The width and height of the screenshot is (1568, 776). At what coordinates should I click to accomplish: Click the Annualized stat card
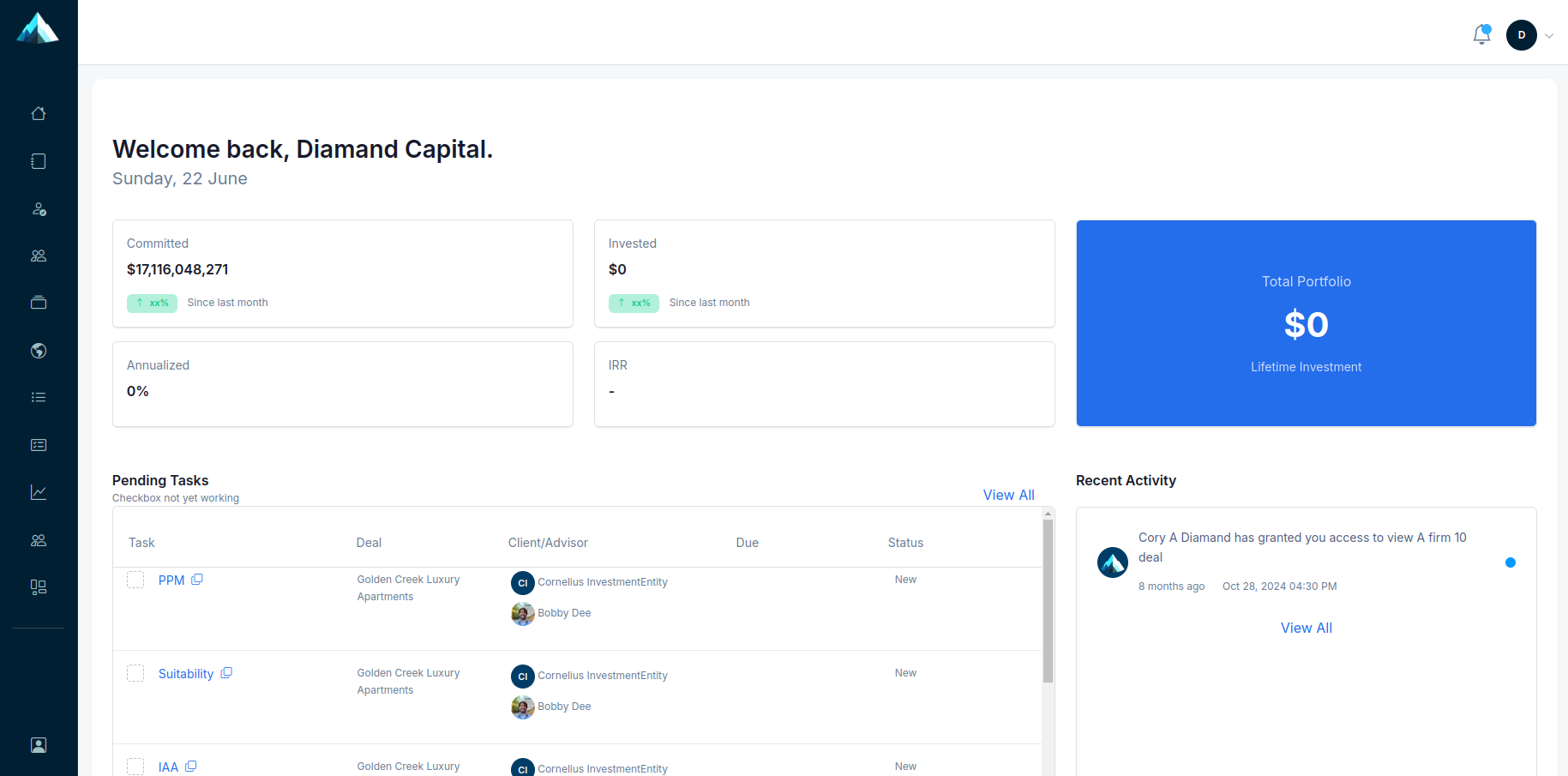(x=343, y=384)
